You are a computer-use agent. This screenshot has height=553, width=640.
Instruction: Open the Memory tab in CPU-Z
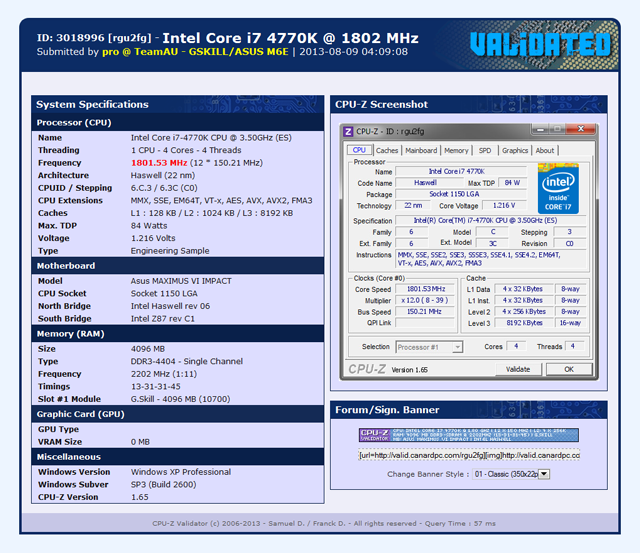click(x=456, y=151)
